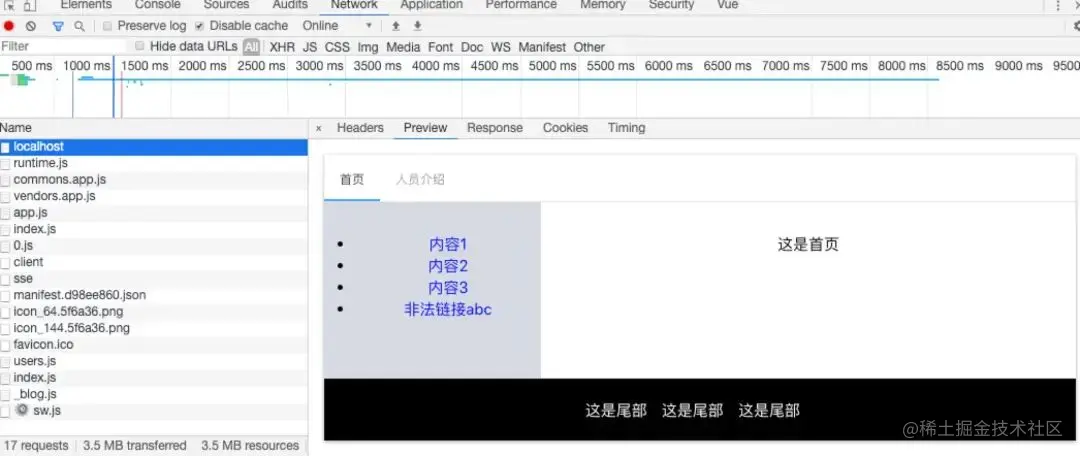
Task: Open the Audits tab
Action: coord(290,5)
